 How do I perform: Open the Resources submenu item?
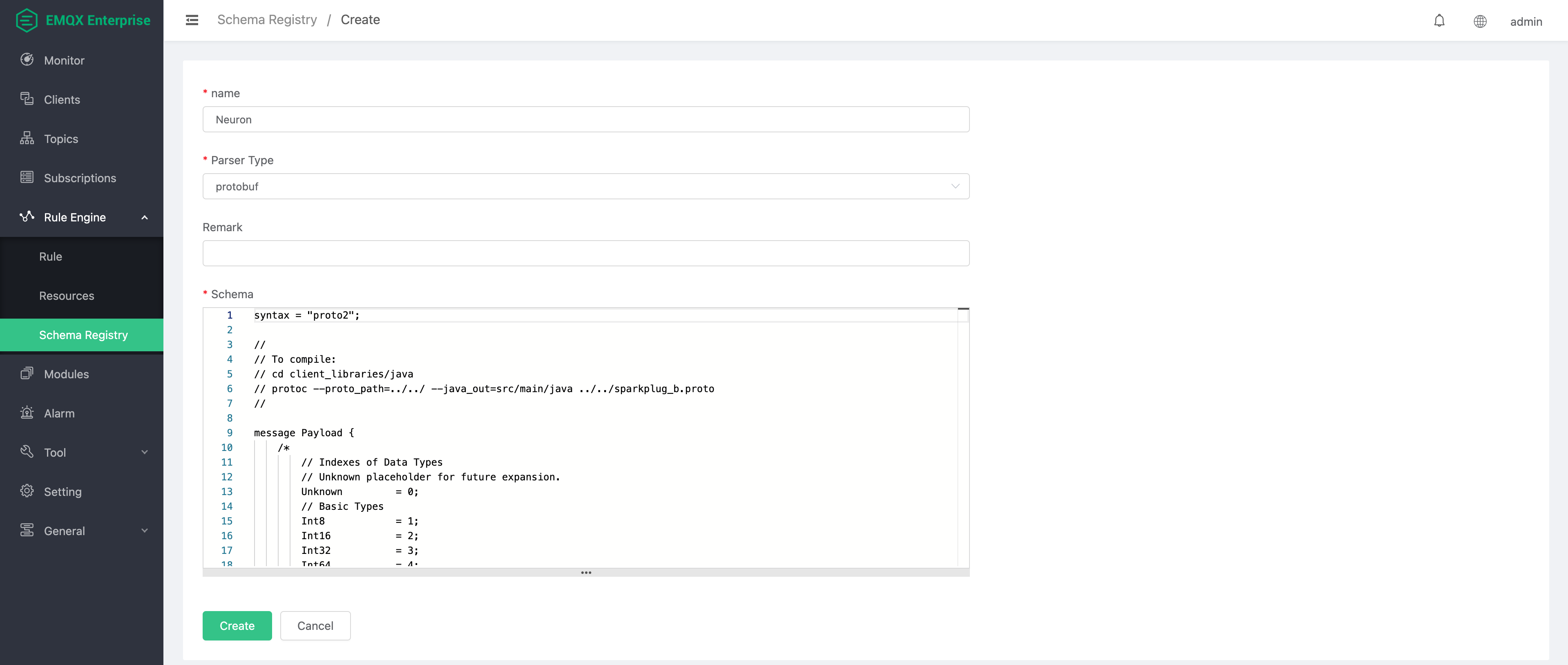(x=67, y=296)
